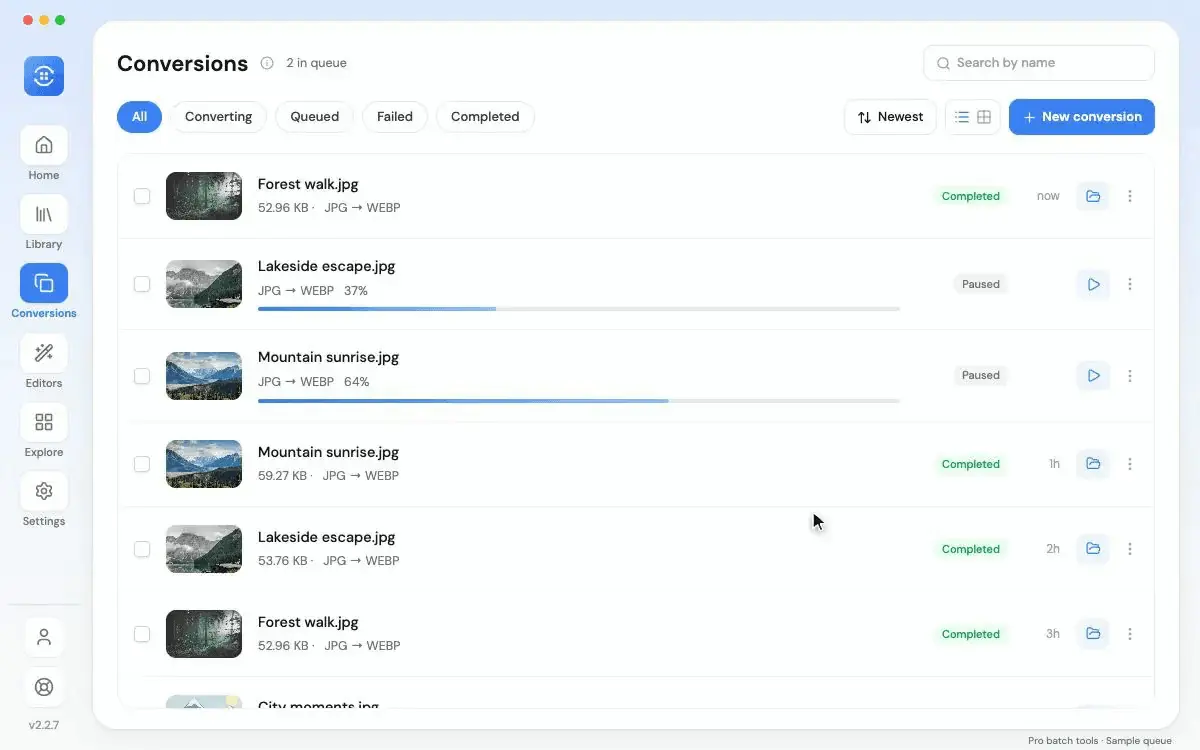Open output folder for Forest walk.jpg (3h)
The width and height of the screenshot is (1200, 750).
point(1093,634)
